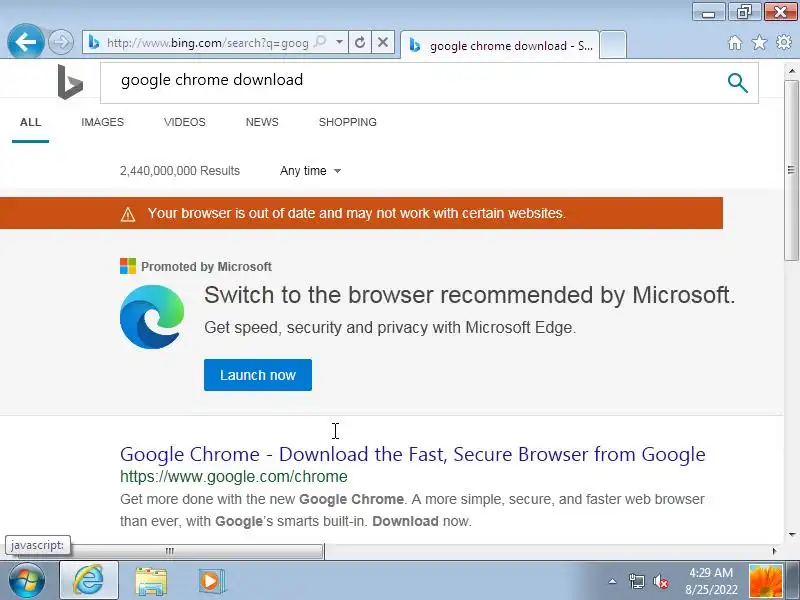The height and width of the screenshot is (600, 800).
Task: Click the horizontal scrollbar right arrow
Action: [x=774, y=551]
